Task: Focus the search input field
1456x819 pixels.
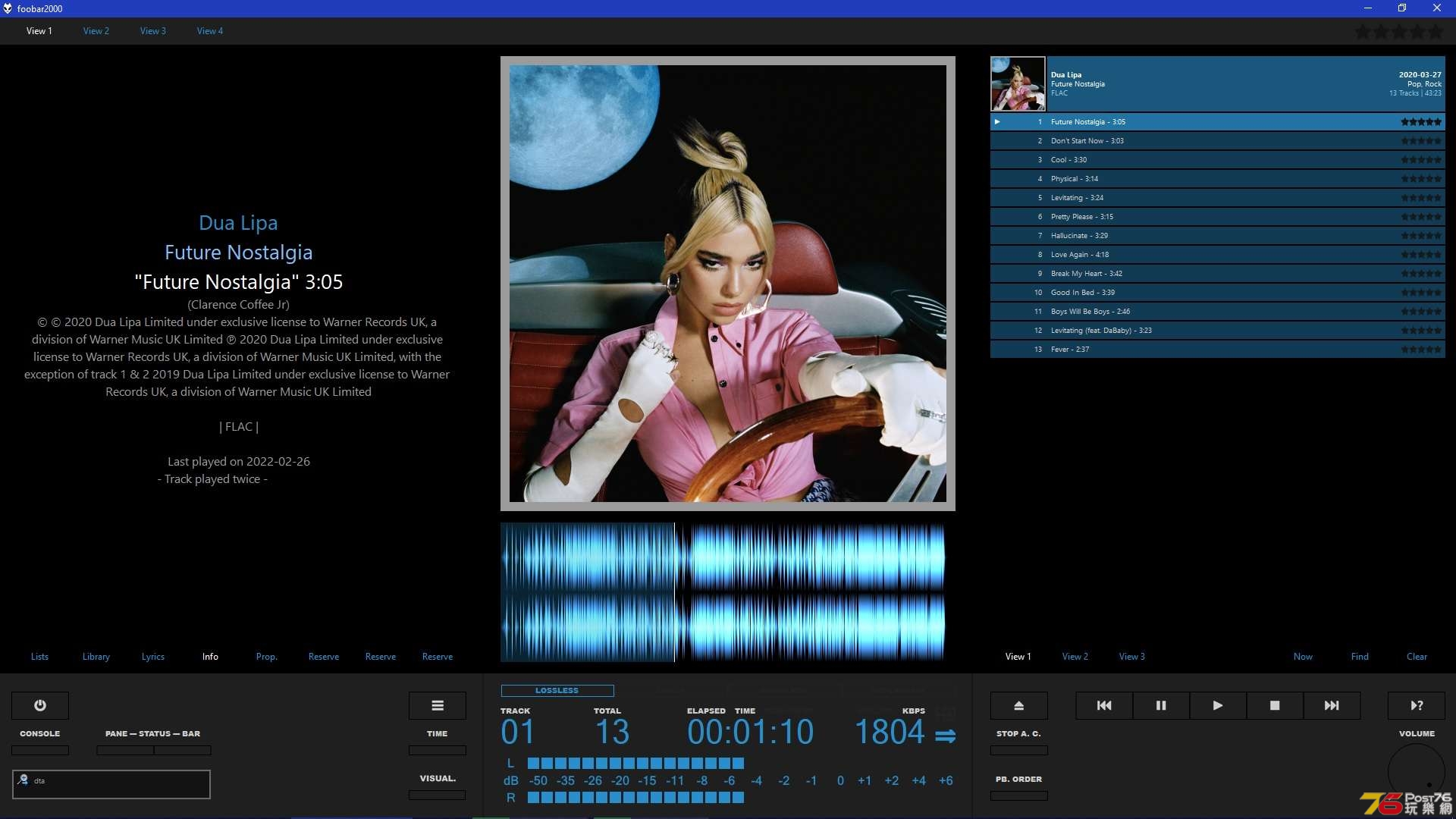Action: tap(111, 784)
